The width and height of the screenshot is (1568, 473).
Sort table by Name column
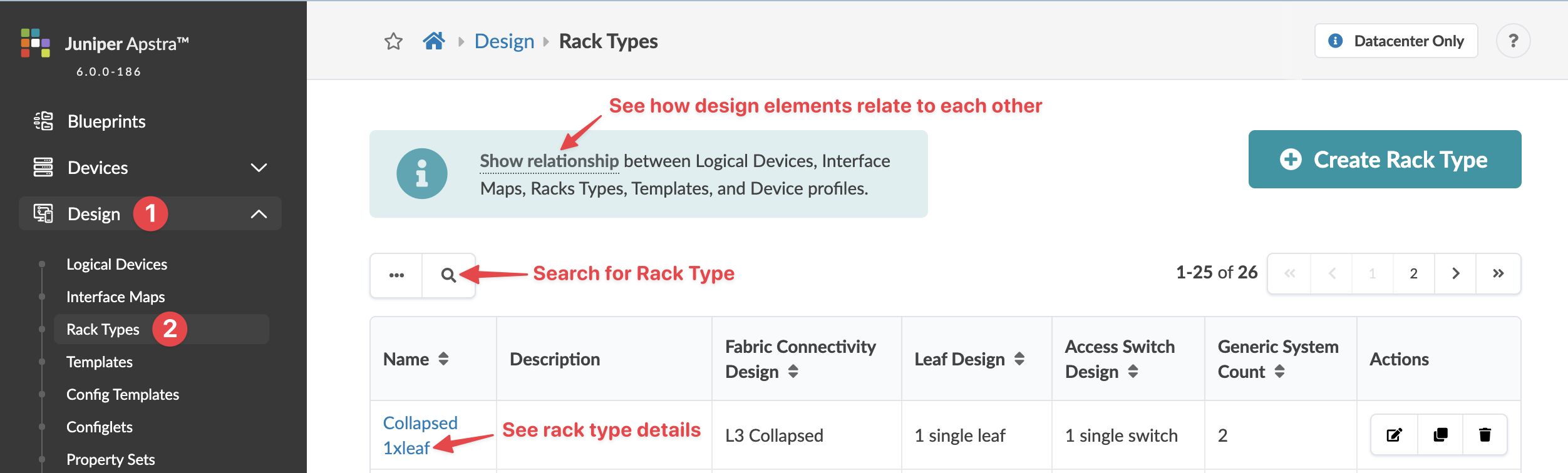[443, 359]
